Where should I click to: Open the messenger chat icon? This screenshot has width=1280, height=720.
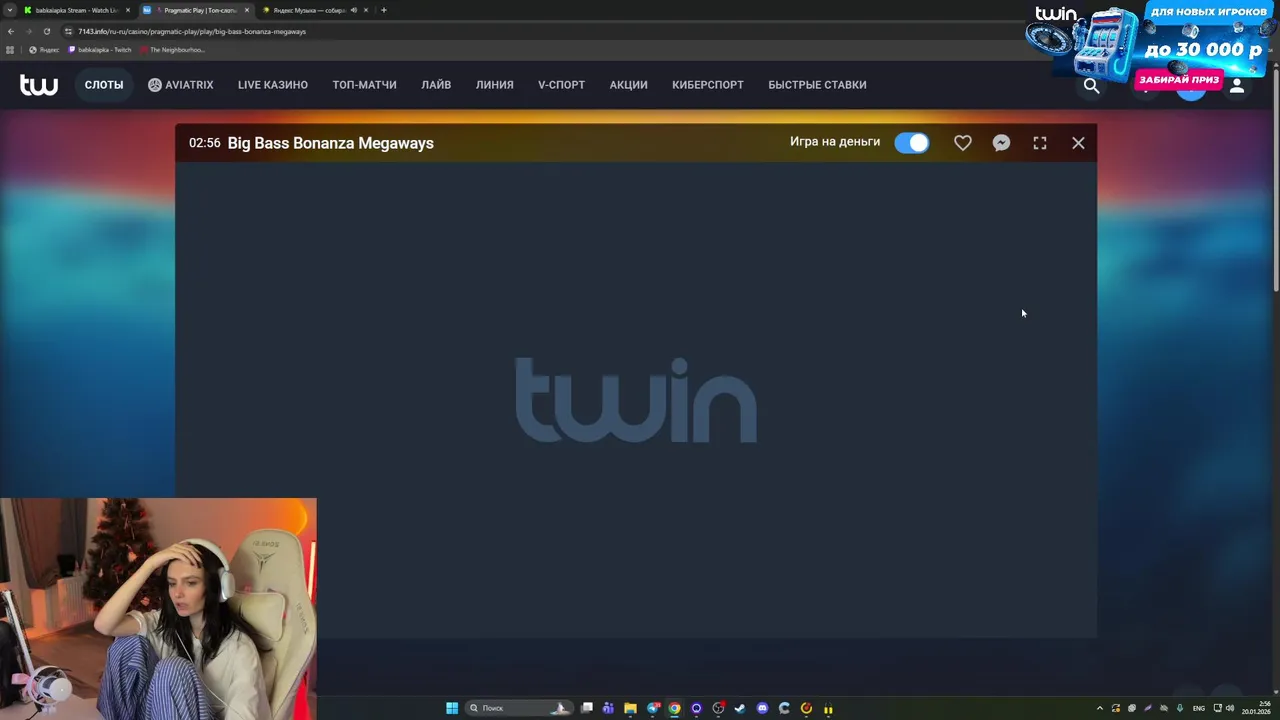click(1001, 143)
